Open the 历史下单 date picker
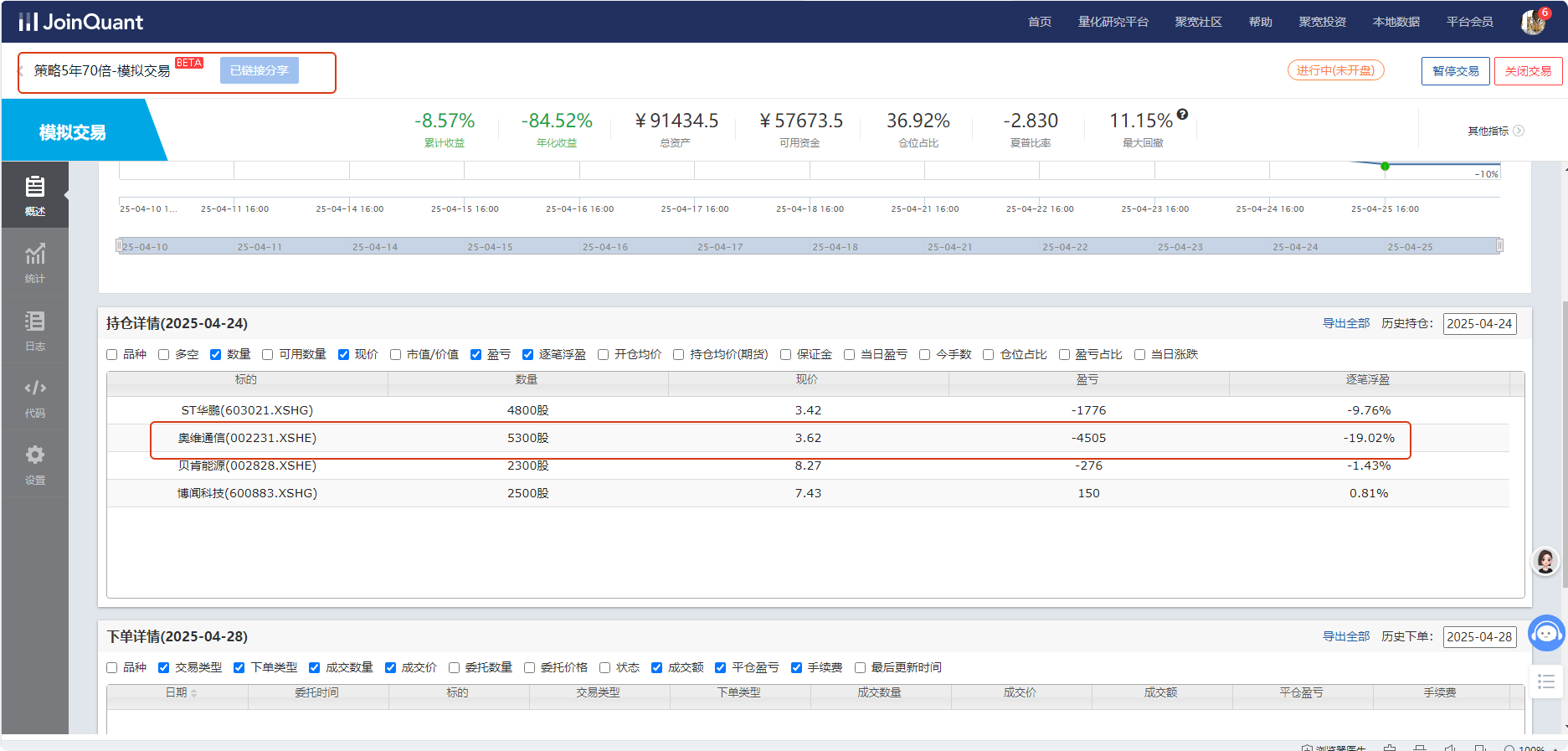Screen dimensions: 1568x751 point(1479,637)
